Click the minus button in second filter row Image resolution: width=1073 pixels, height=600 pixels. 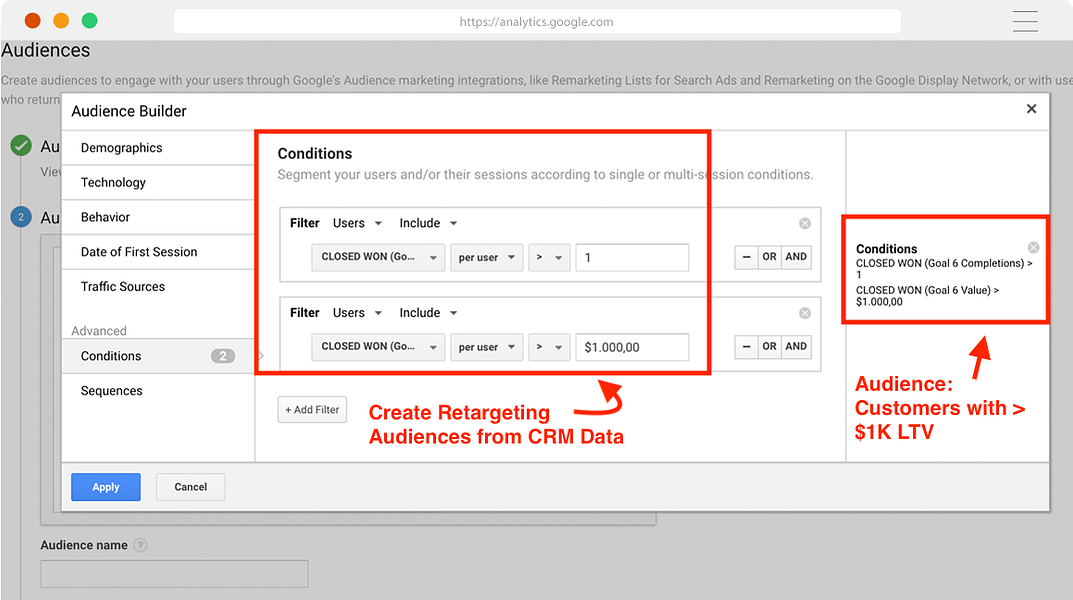point(746,347)
